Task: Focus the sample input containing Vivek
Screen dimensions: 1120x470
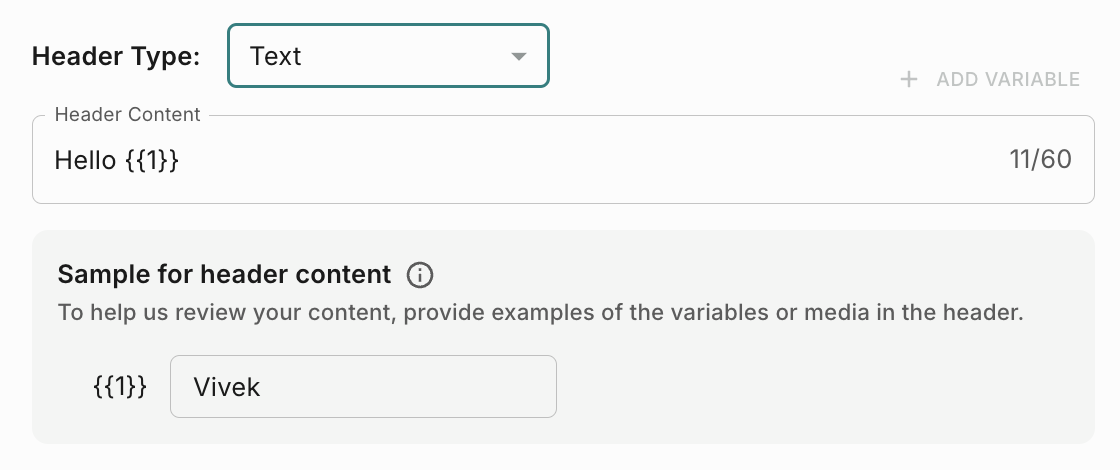Action: [363, 387]
